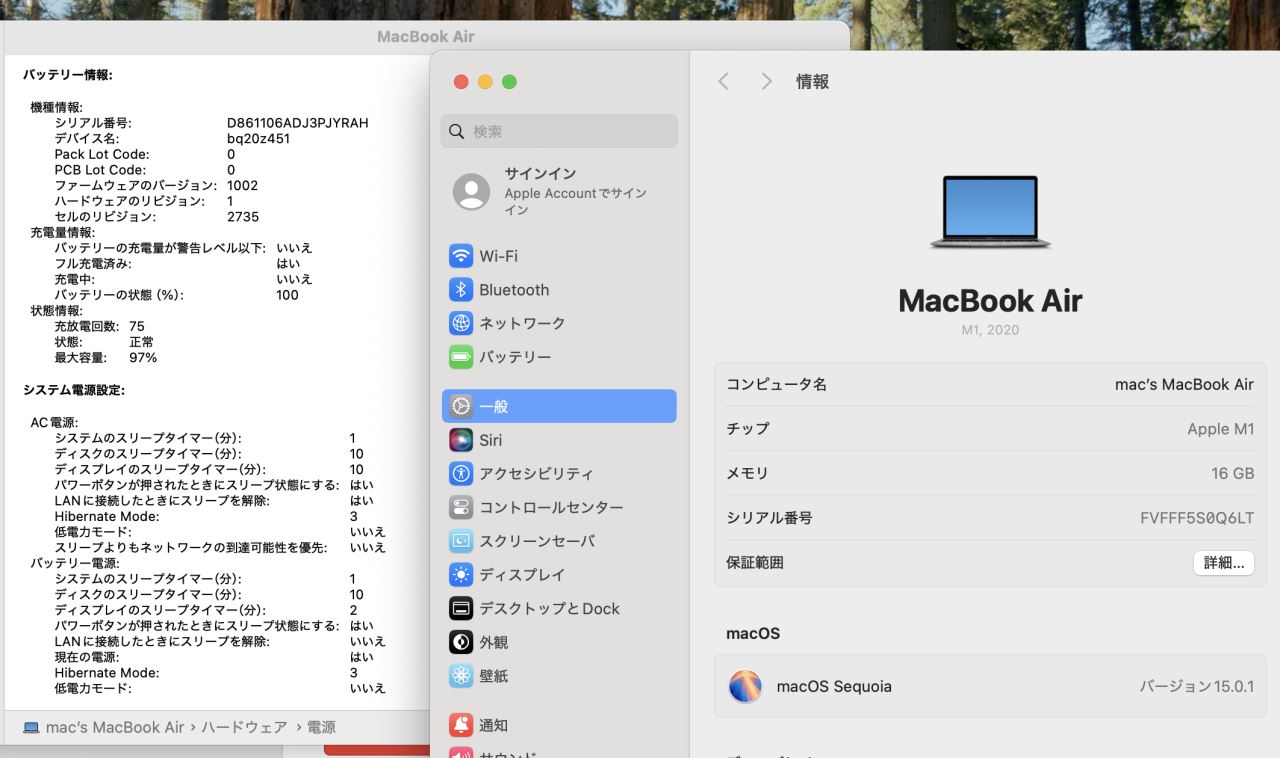Click the laptop icon in System Information path bar

point(31,728)
